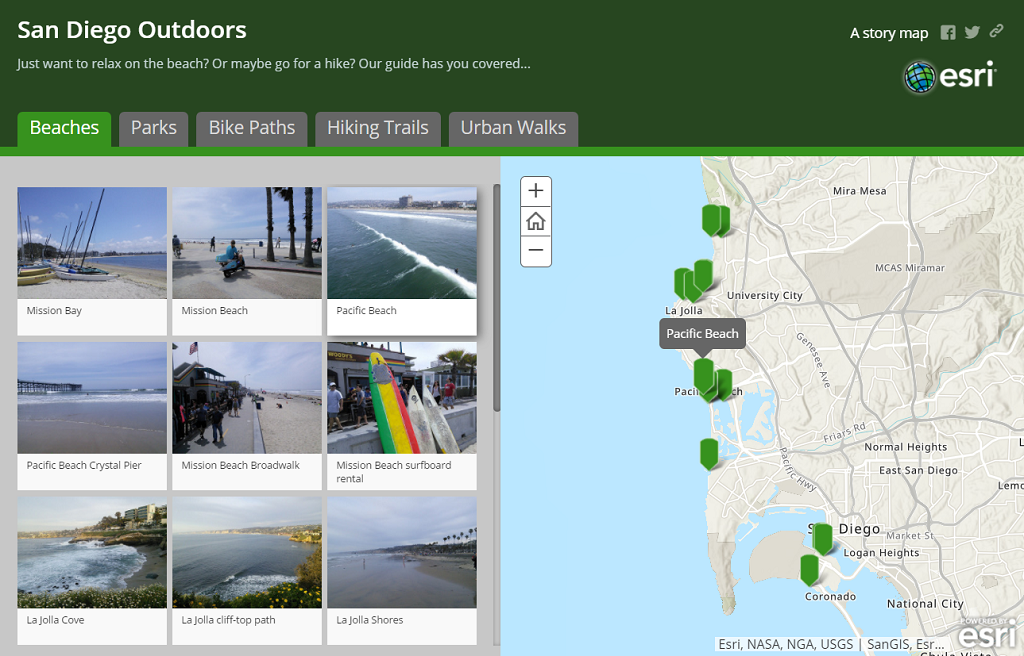
Task: Click the Pacific Beach map tooltip
Action: [702, 333]
